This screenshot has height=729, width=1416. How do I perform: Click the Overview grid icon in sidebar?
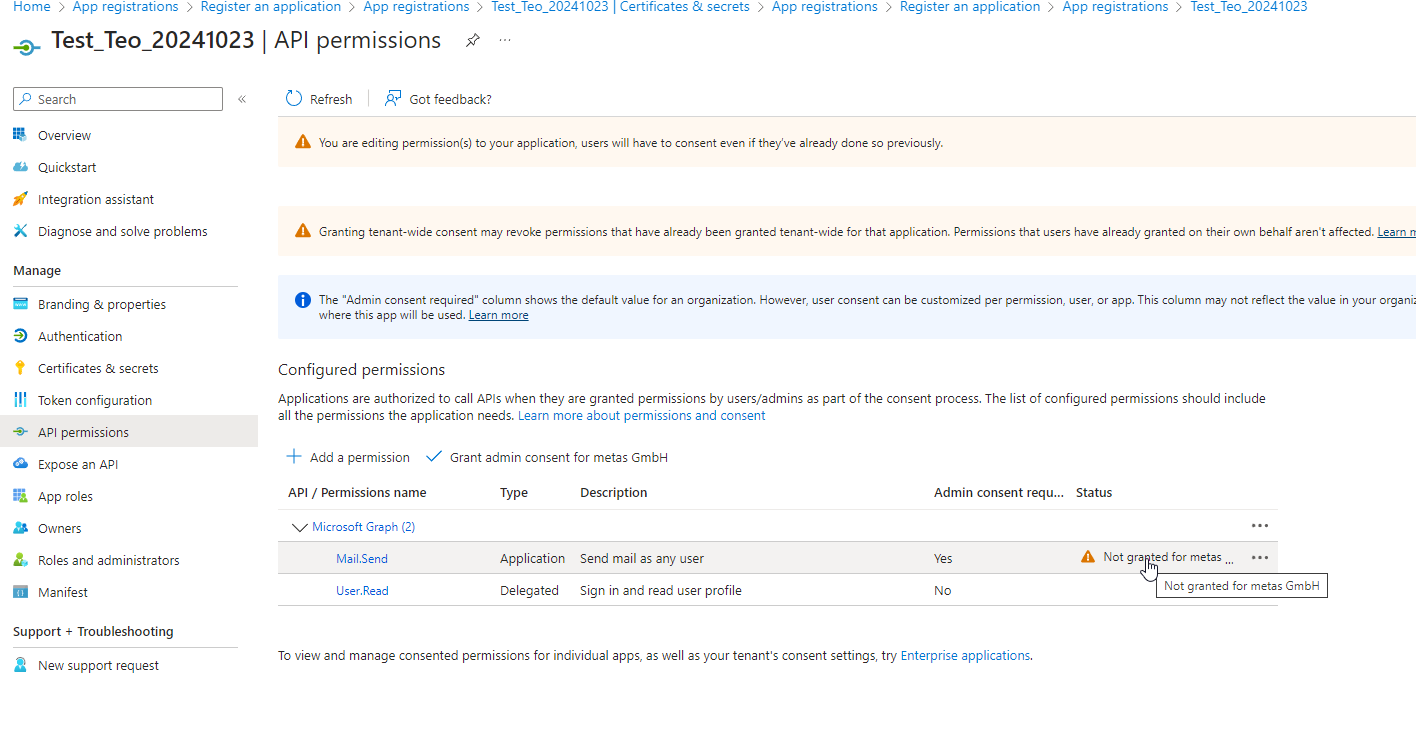coord(20,135)
